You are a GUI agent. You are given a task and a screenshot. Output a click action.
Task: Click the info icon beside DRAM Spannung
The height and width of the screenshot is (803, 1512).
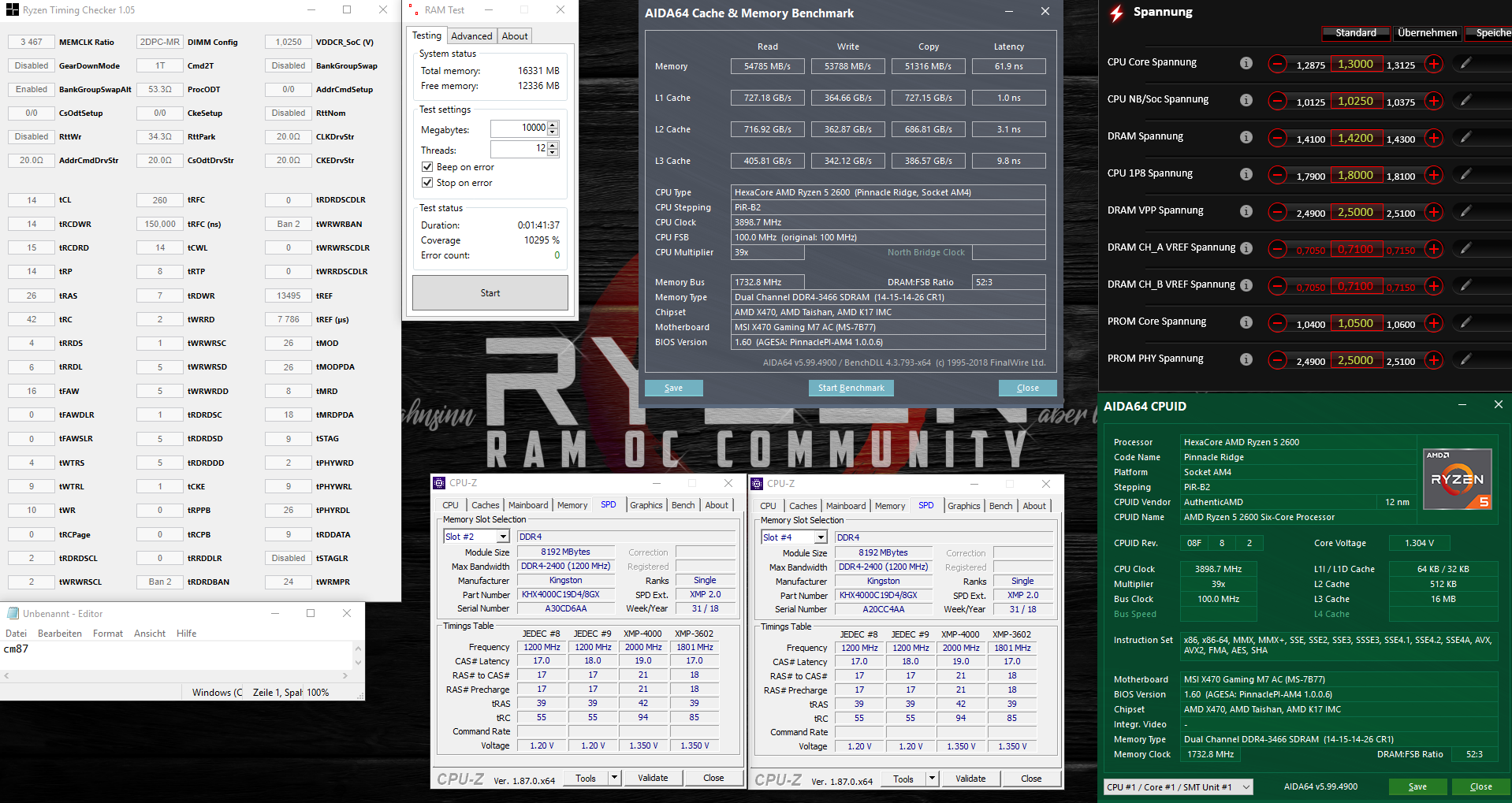(1246, 138)
